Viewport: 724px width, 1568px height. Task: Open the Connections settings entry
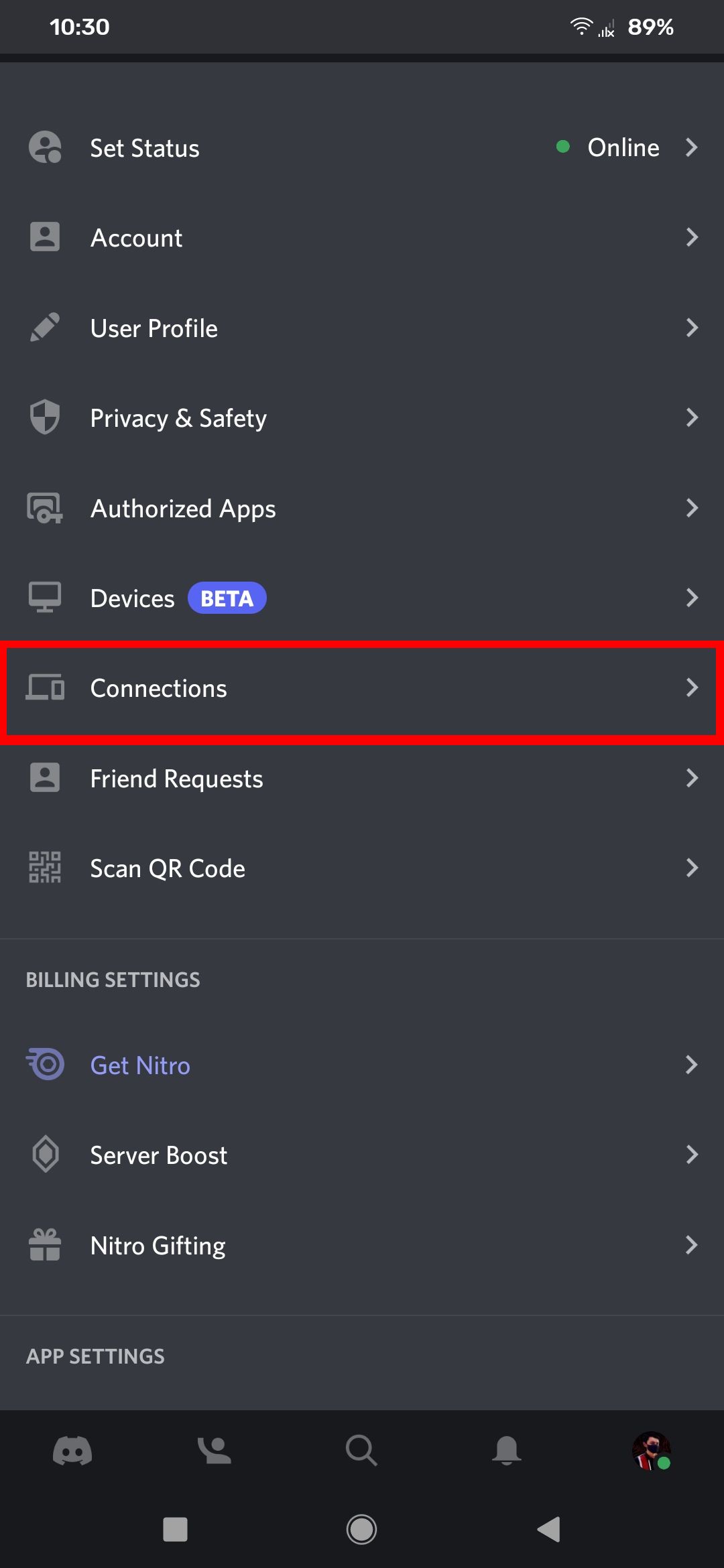pos(159,689)
